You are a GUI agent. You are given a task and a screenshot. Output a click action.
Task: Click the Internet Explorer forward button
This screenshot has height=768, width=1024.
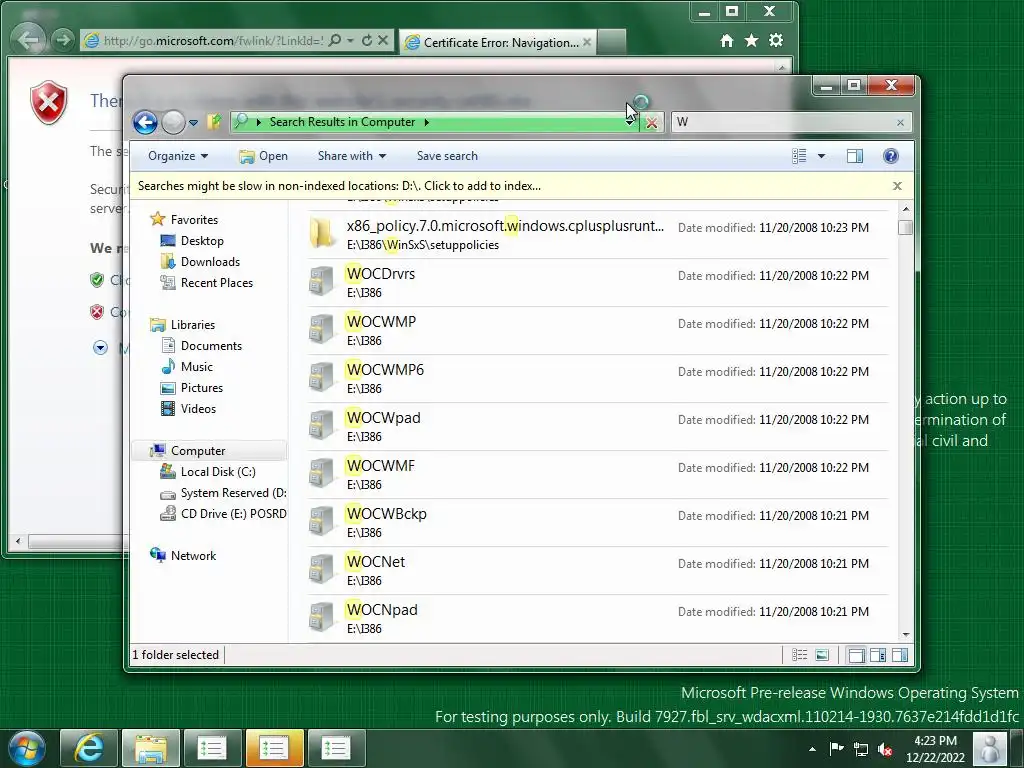62,40
